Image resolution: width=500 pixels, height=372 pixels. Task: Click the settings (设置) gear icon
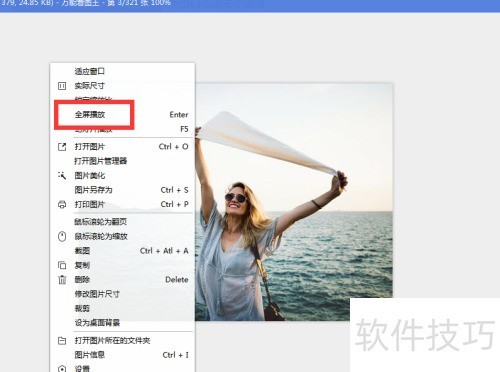[62, 369]
